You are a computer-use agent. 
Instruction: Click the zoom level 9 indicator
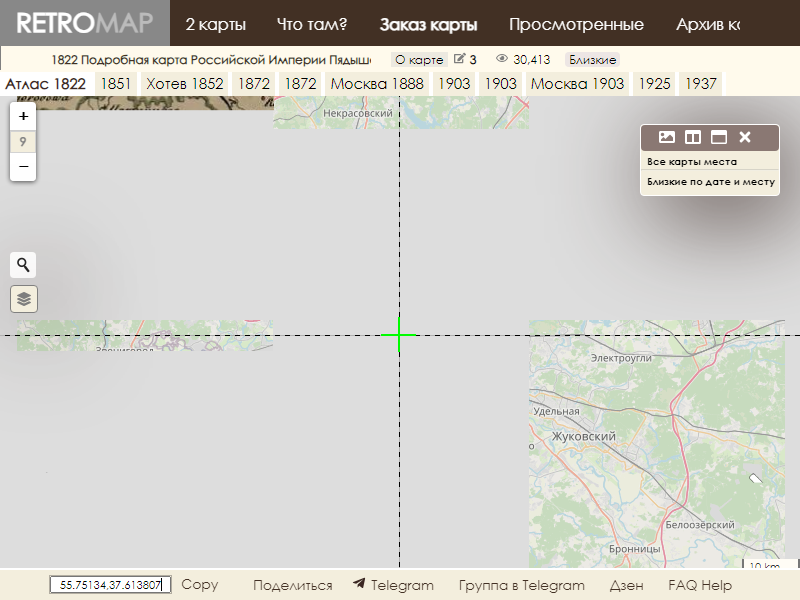23,141
